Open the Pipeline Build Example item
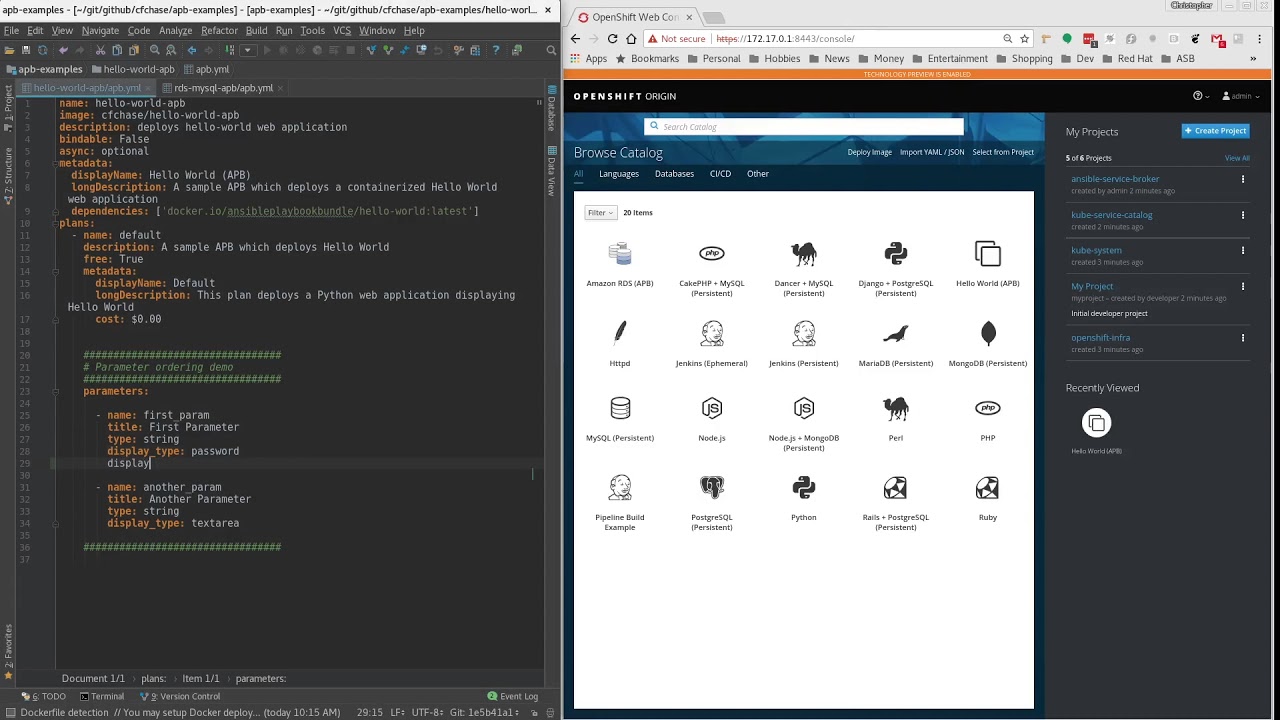Viewport: 1280px width, 720px height. (620, 503)
